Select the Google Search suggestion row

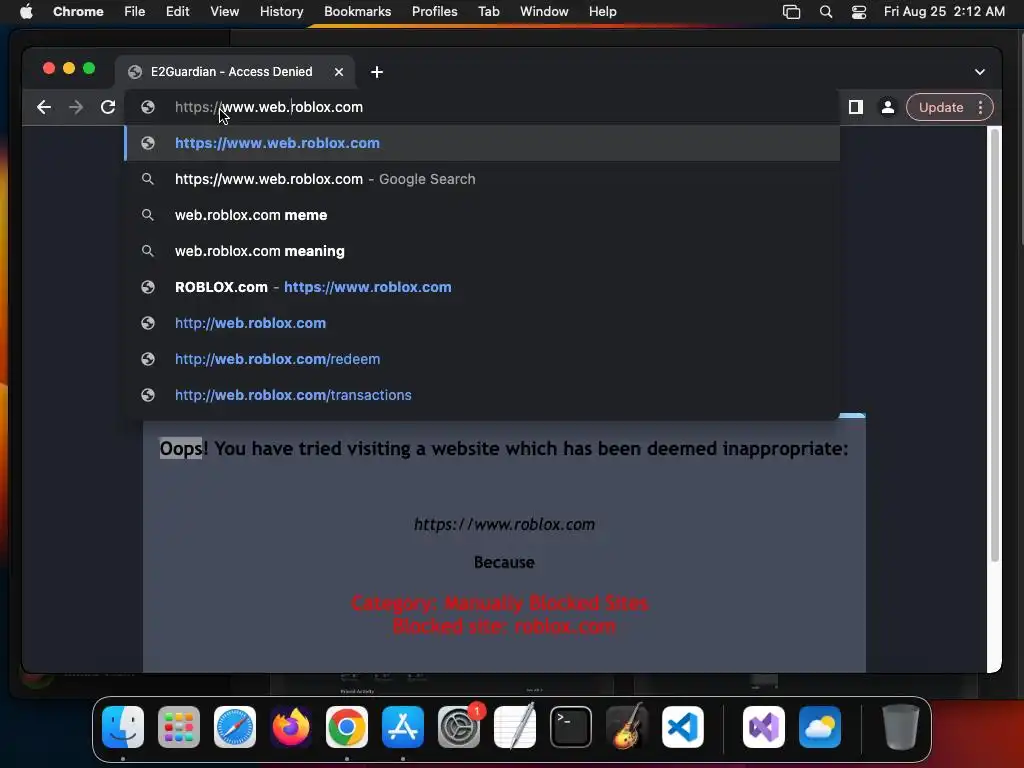tap(482, 179)
